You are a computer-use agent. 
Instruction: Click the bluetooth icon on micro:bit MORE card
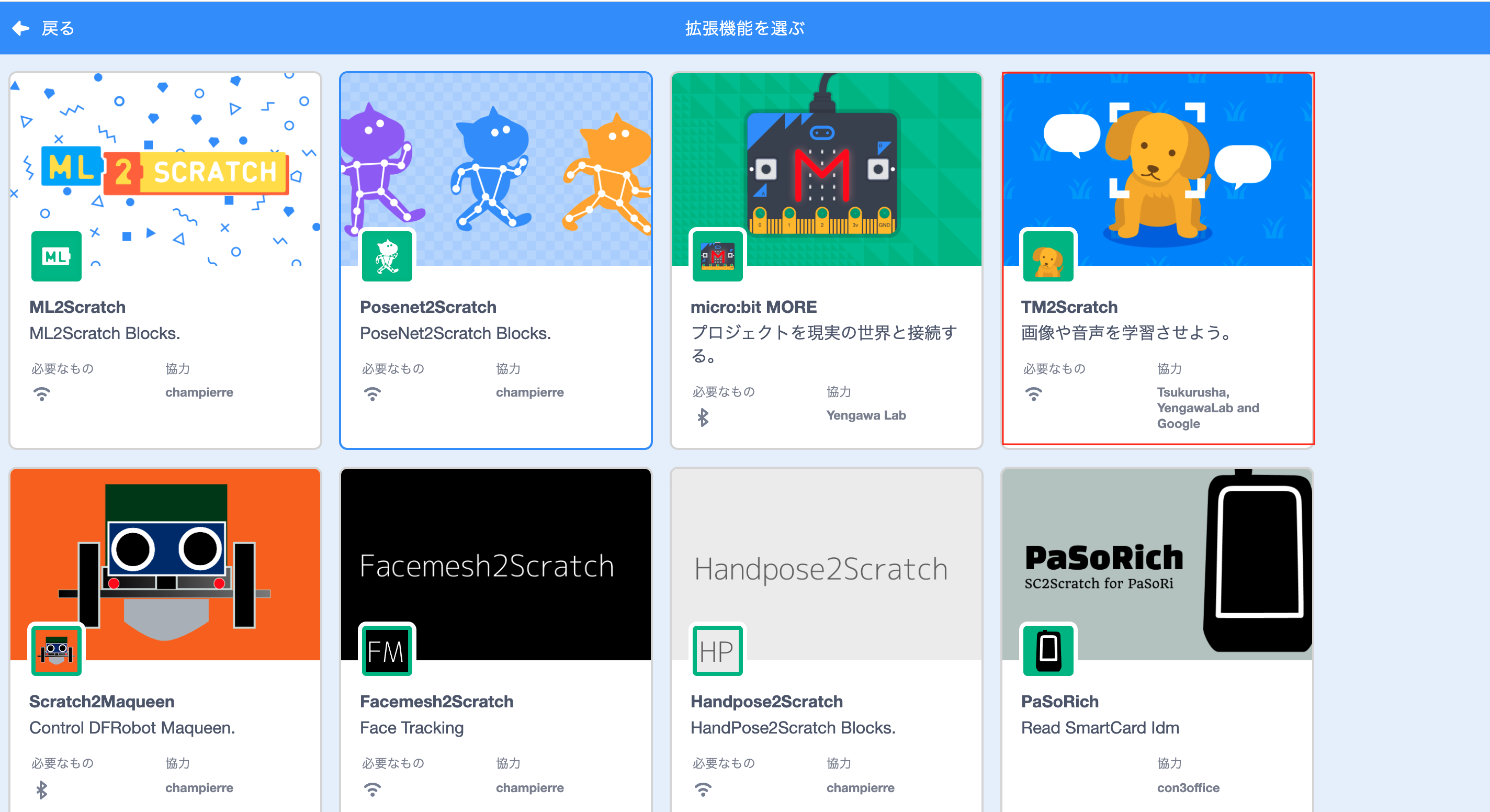703,417
